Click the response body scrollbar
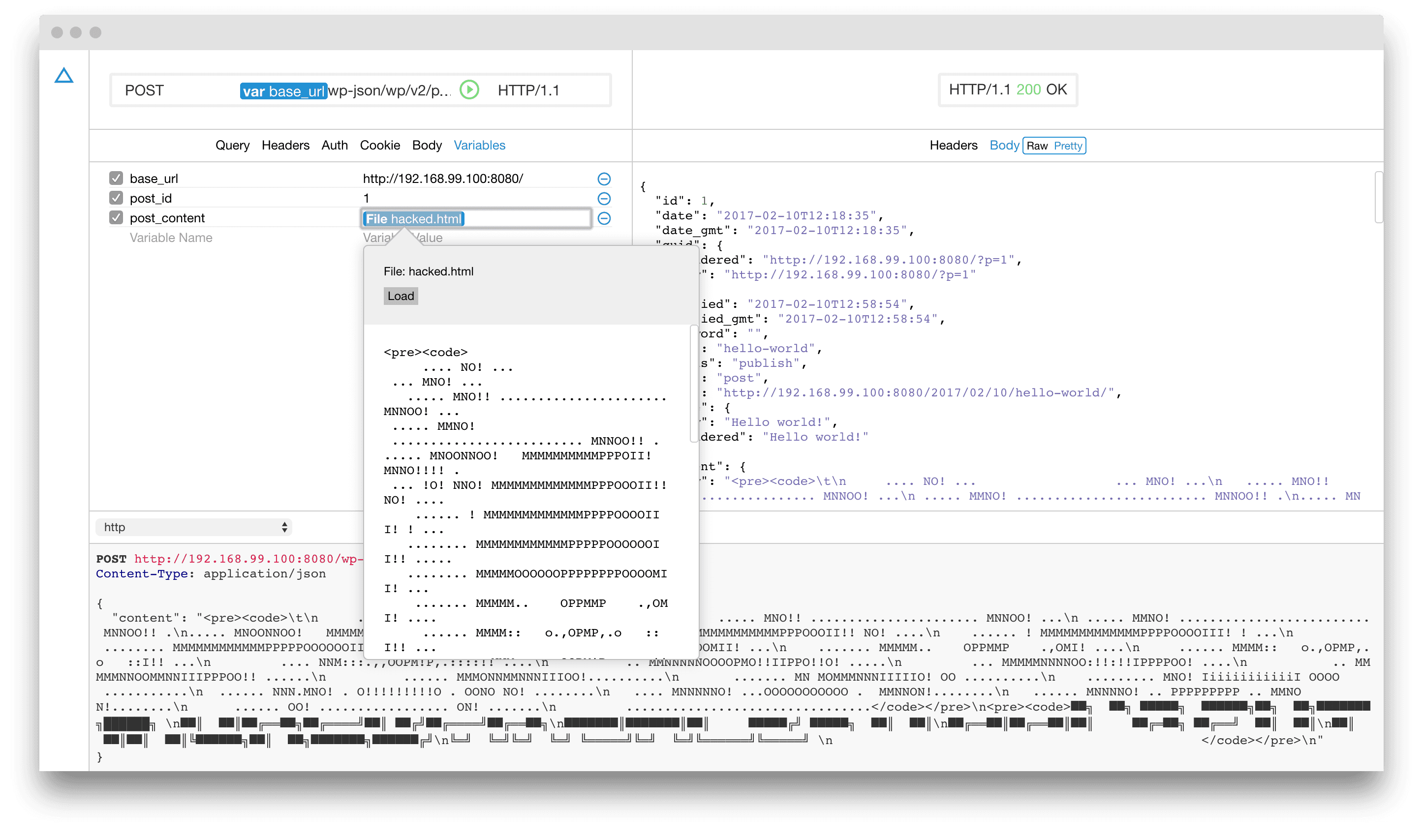Viewport: 1423px width, 840px height. pos(1378,197)
